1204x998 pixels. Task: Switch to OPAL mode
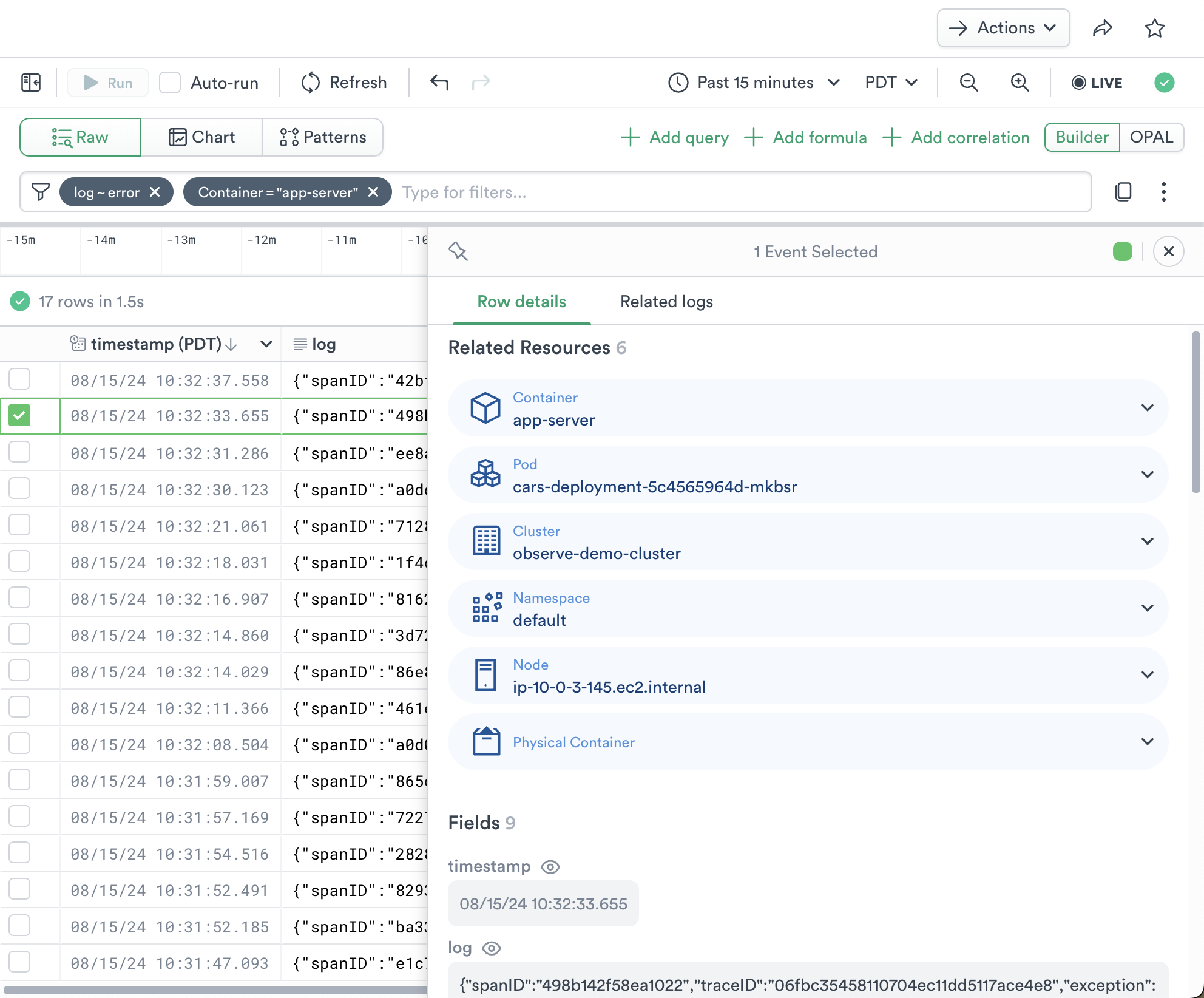[1151, 137]
